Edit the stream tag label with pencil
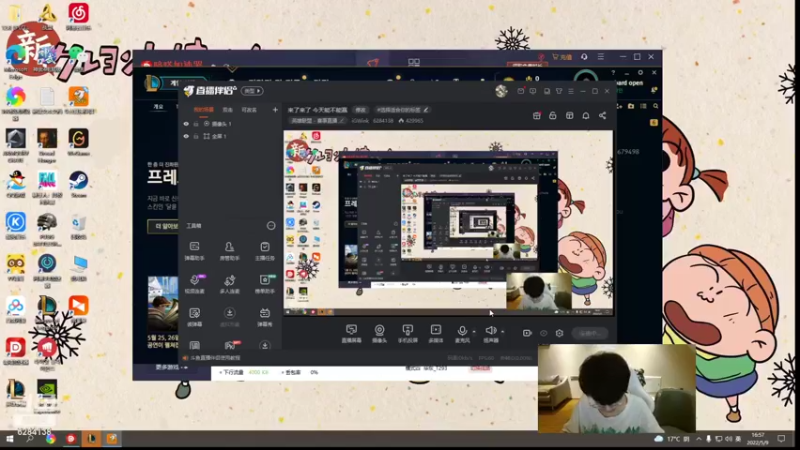Image resolution: width=800 pixels, height=450 pixels. tap(403, 110)
